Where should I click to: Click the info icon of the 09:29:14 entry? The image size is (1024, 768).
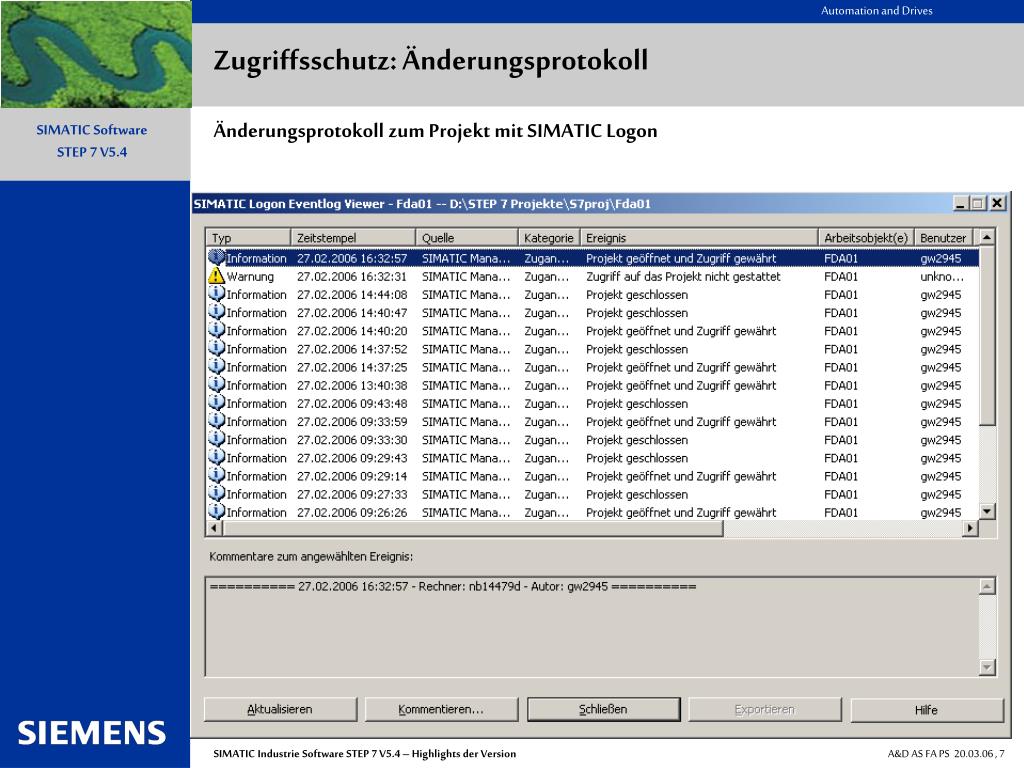point(217,476)
